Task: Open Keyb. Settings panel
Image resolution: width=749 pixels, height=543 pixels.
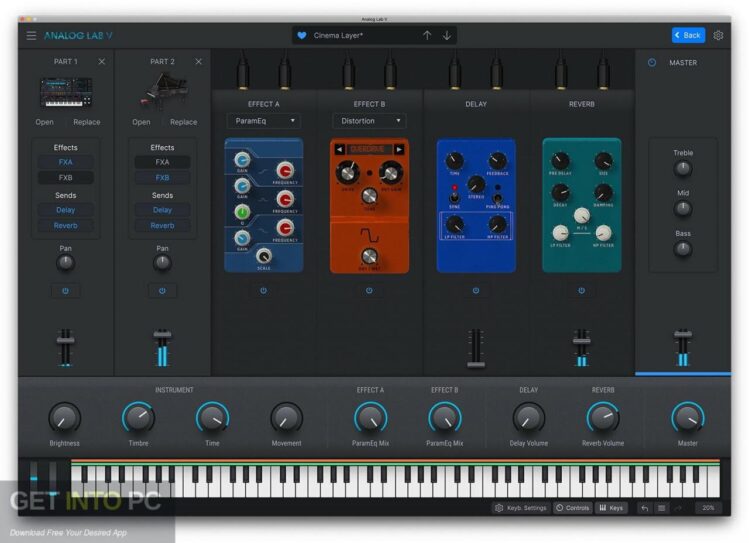Action: click(521, 508)
